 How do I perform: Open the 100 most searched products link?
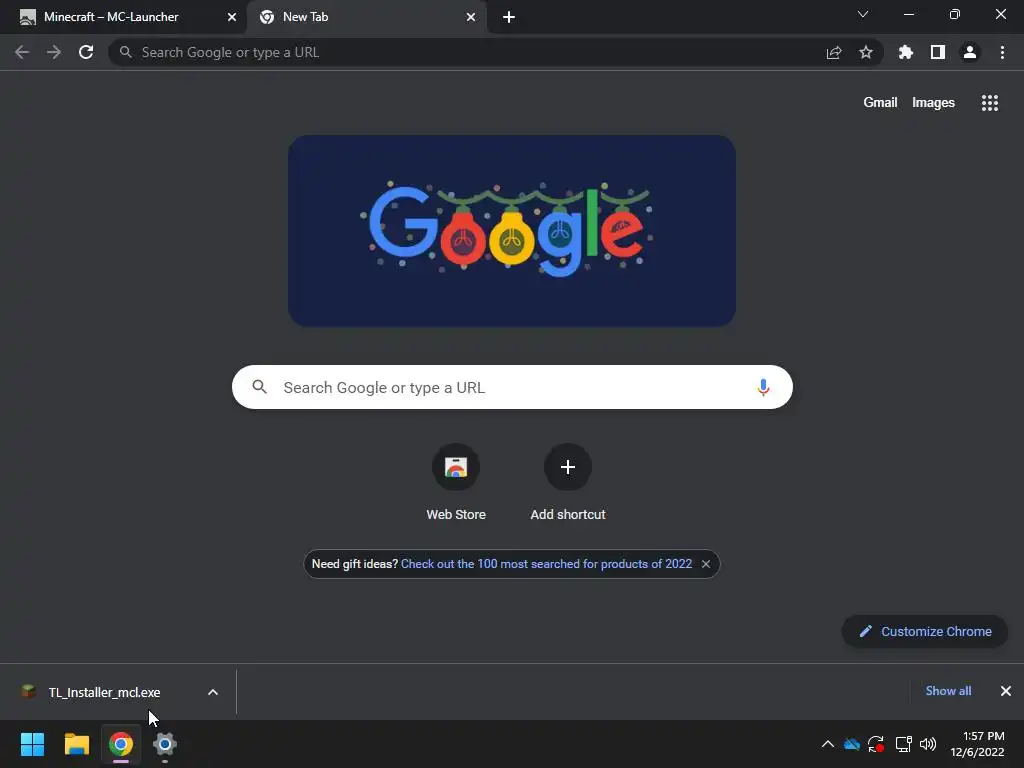(x=546, y=564)
